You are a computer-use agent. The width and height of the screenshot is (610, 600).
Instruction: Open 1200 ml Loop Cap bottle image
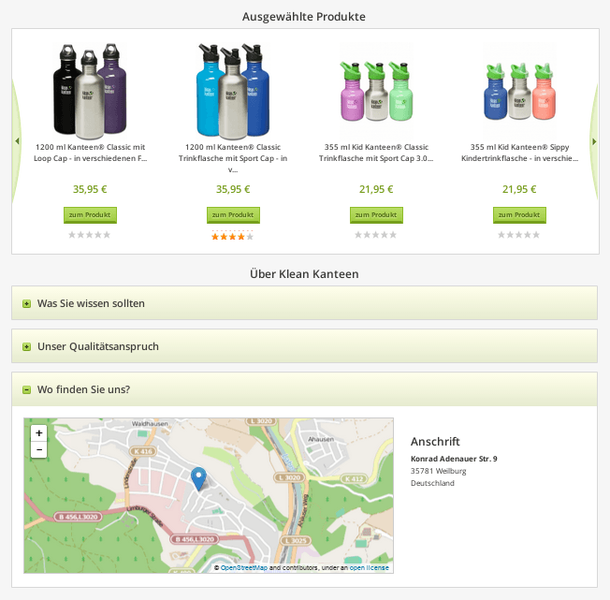point(90,91)
